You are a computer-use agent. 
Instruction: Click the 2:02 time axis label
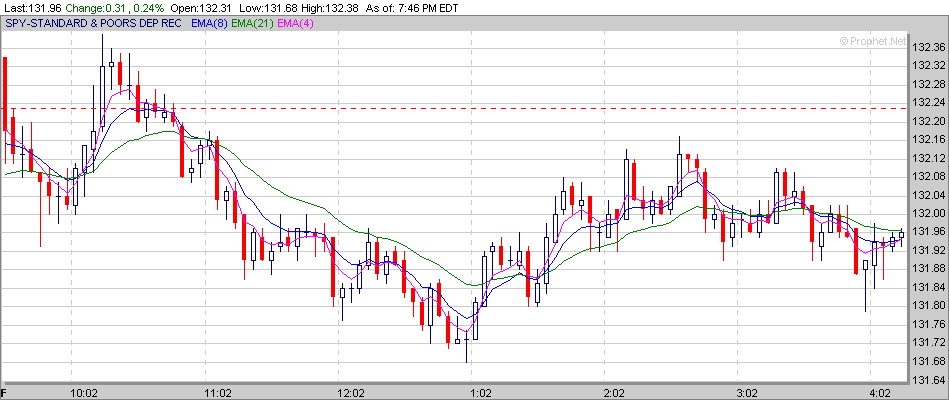pyautogui.click(x=614, y=393)
